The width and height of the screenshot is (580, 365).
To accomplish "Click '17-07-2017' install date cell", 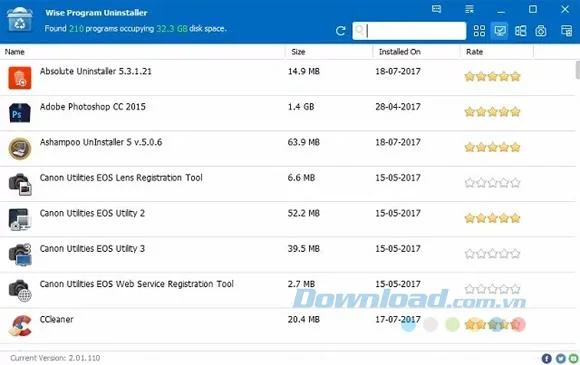I will [x=398, y=319].
